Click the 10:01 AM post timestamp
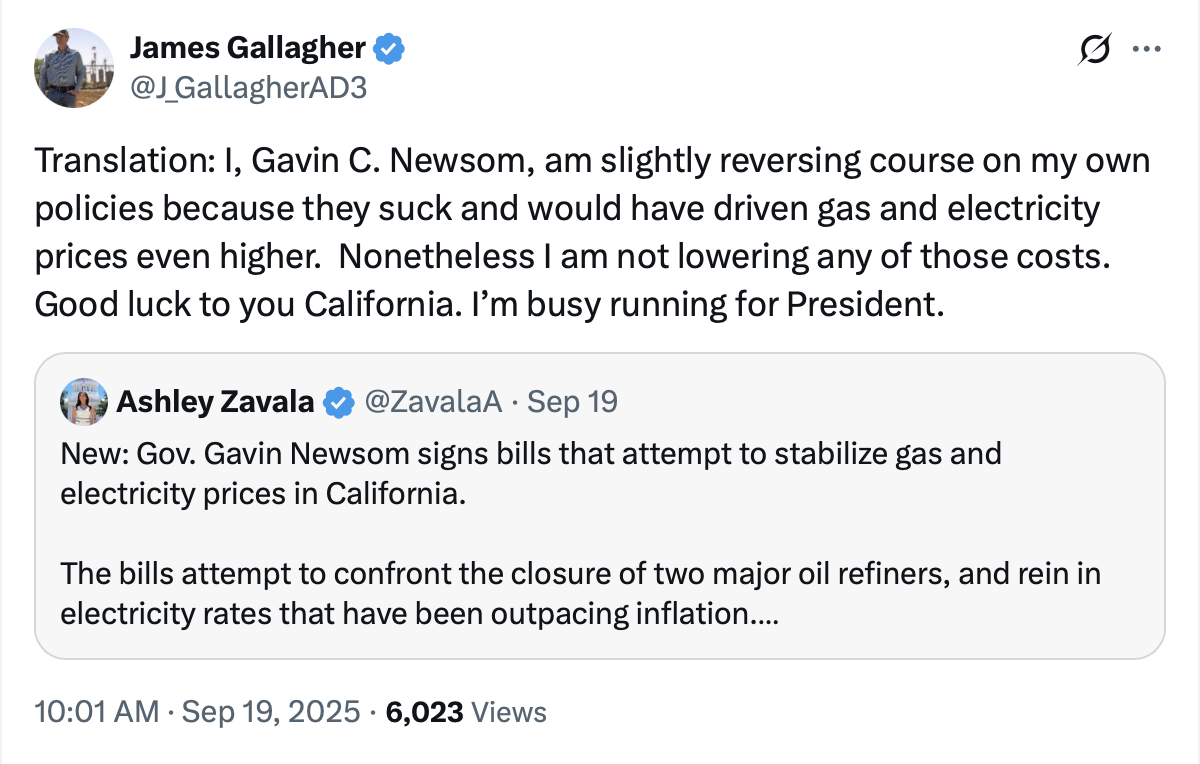 point(96,712)
